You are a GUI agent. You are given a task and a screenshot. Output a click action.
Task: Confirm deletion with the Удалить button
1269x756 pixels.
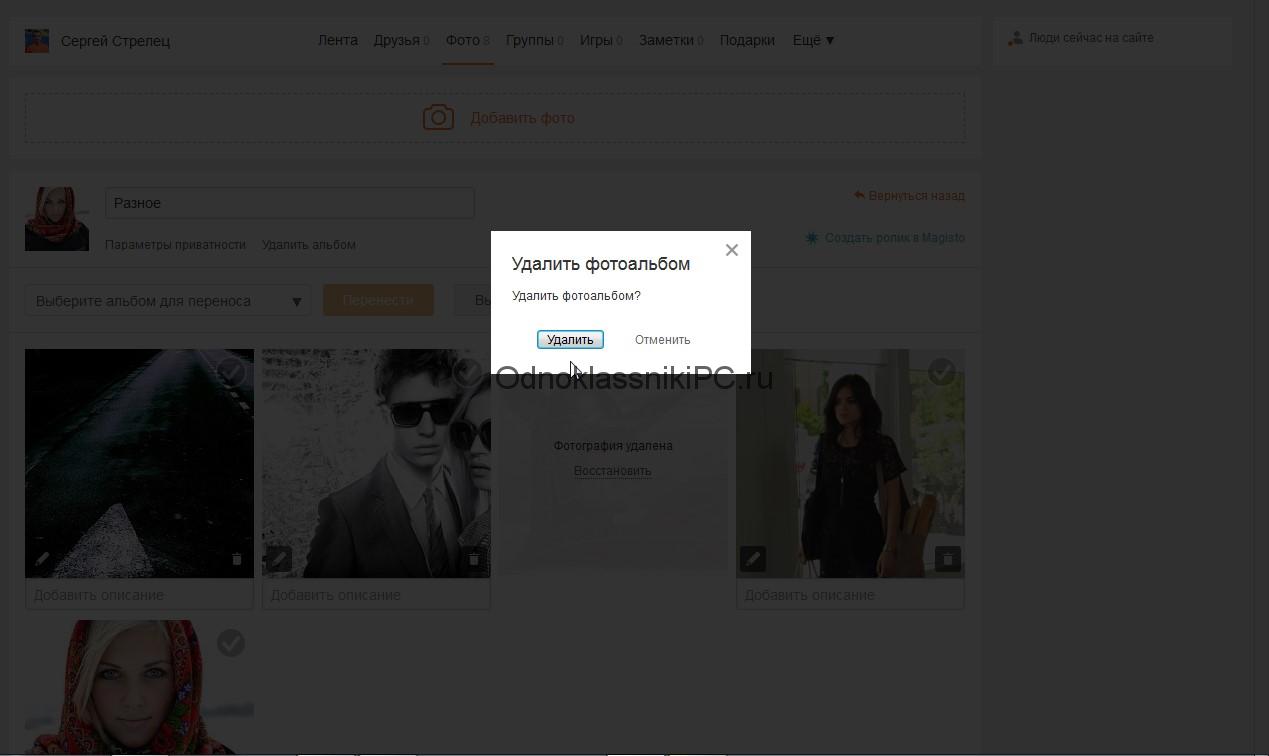570,340
